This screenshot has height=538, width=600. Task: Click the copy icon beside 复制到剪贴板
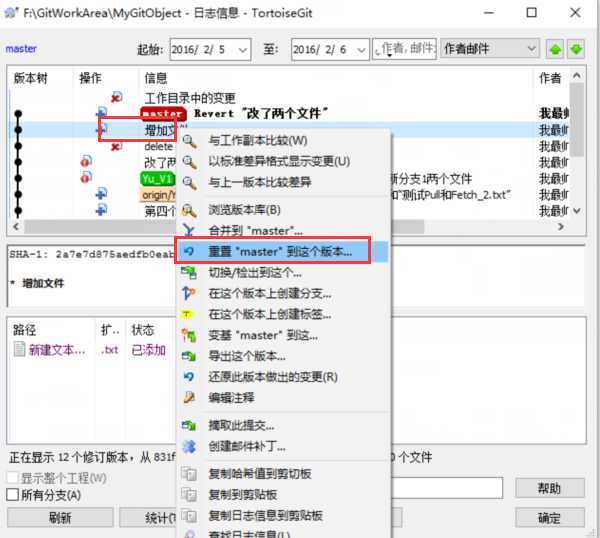click(x=189, y=495)
